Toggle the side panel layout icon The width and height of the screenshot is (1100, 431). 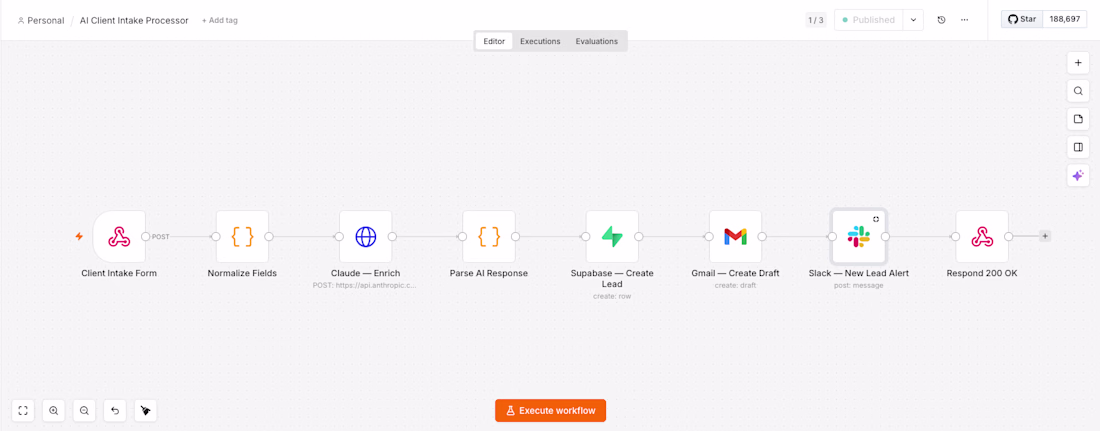(x=1078, y=147)
